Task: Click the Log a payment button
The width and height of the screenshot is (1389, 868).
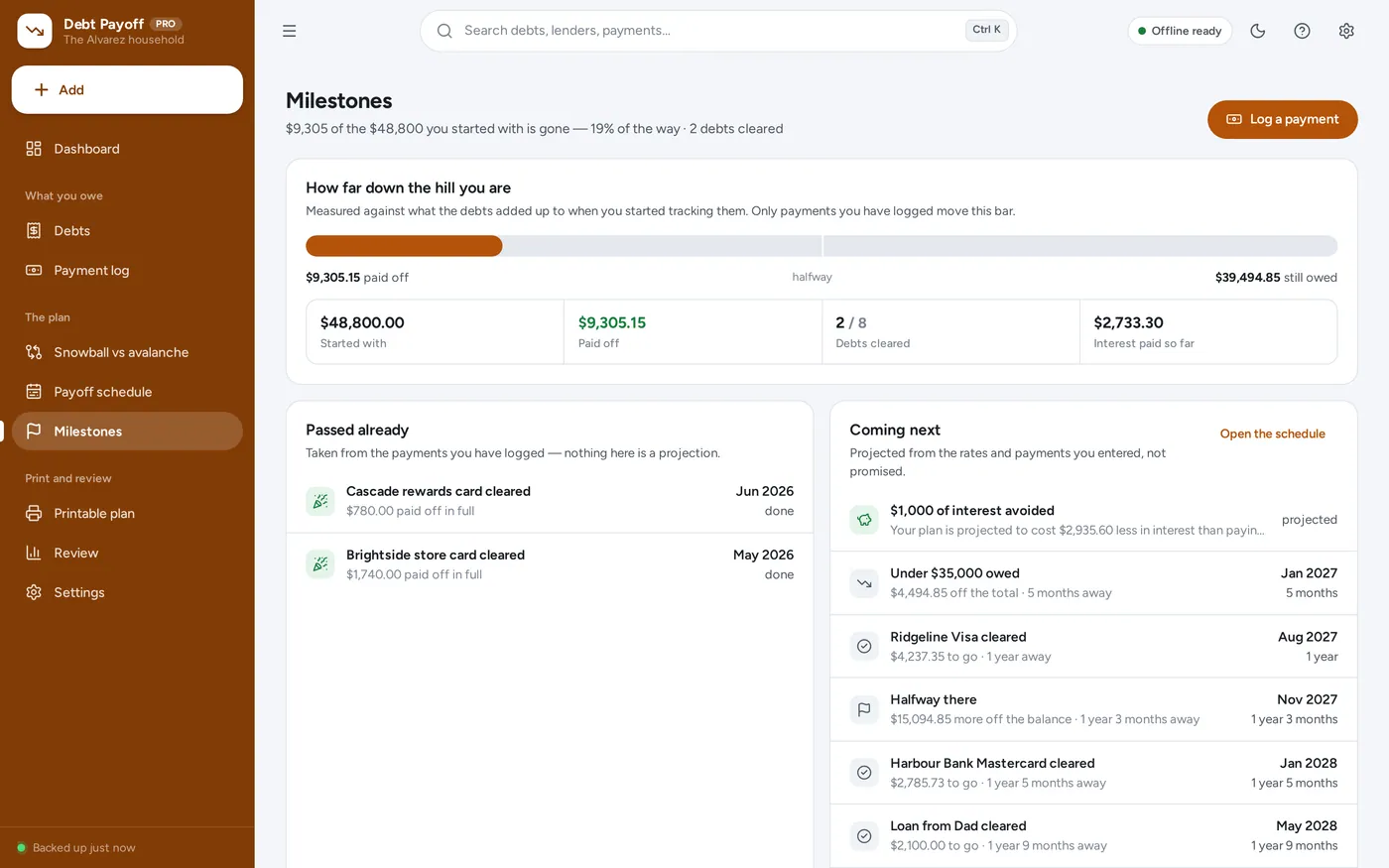Action: point(1282,119)
